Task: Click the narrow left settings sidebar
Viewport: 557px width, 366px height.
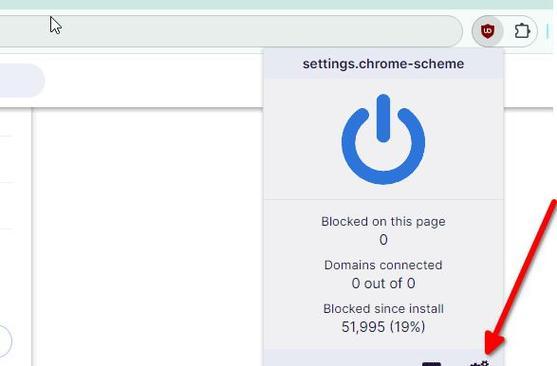Action: [15, 237]
